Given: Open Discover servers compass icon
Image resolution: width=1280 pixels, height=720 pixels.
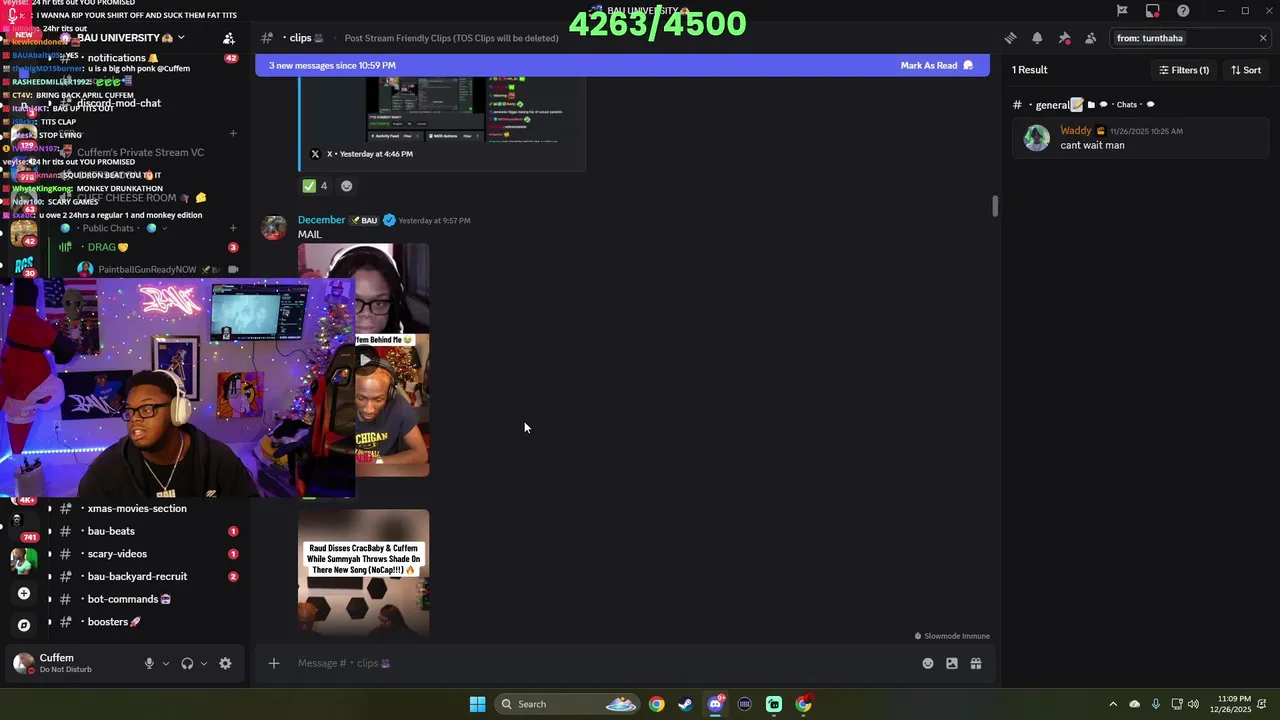Looking at the screenshot, I should 24,625.
